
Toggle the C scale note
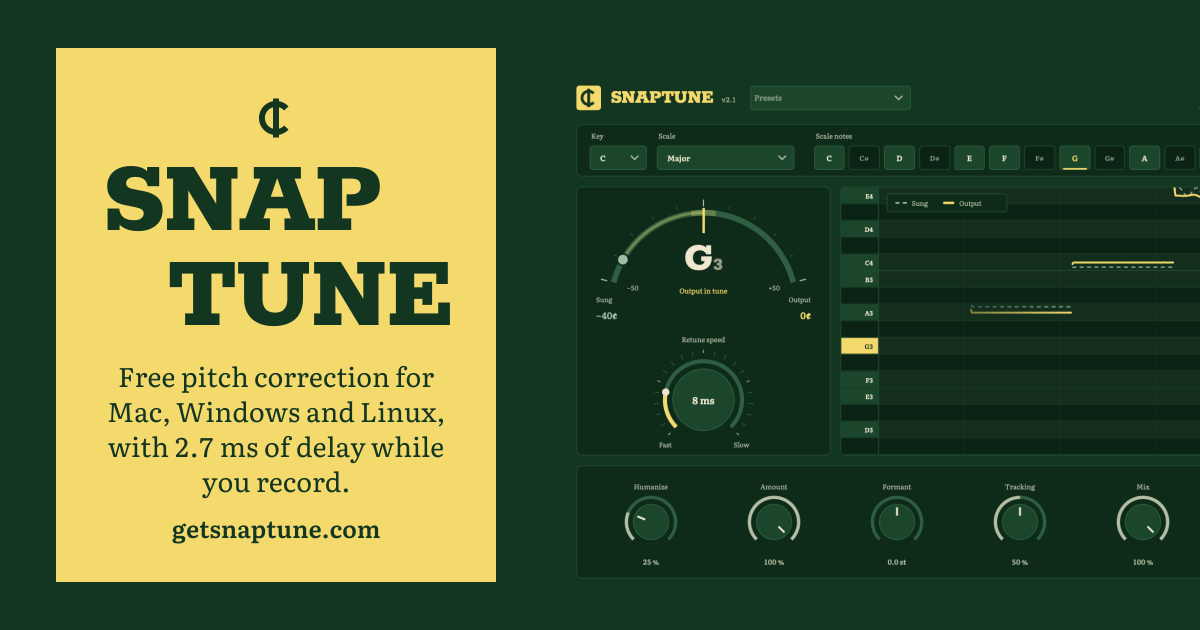(x=829, y=158)
